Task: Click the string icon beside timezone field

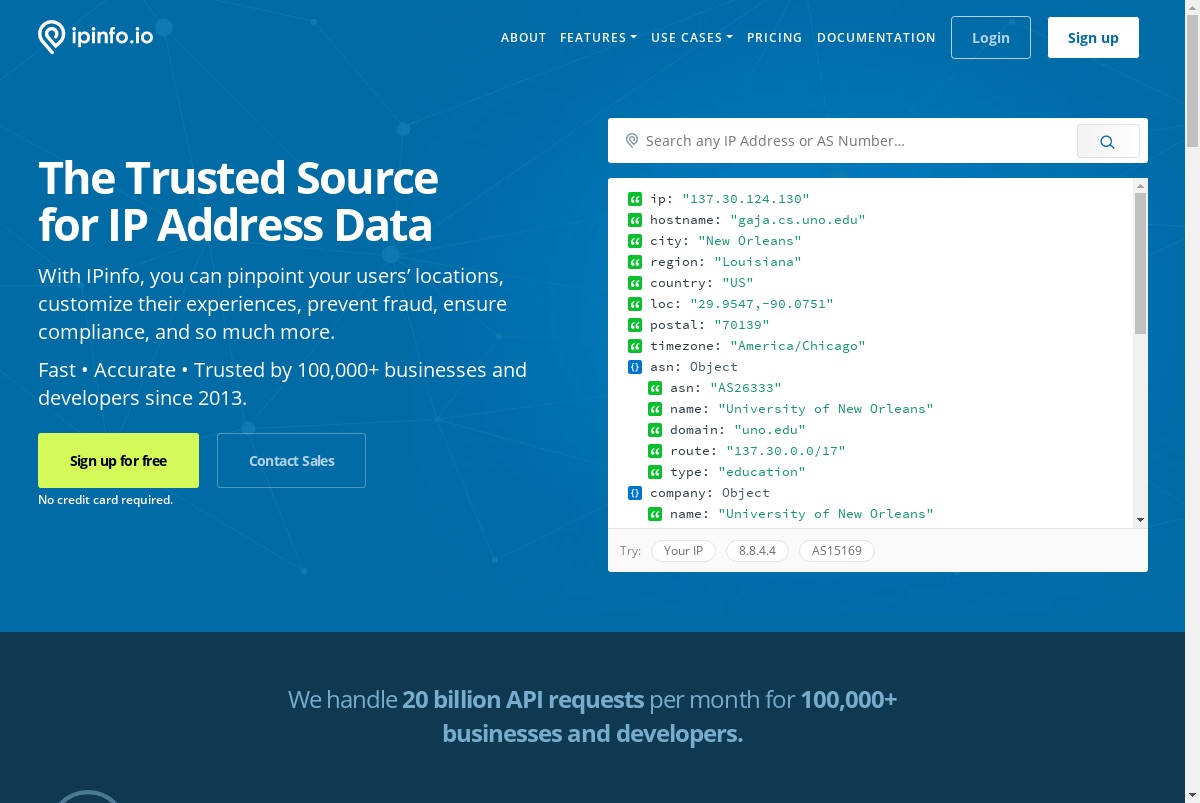Action: (635, 346)
